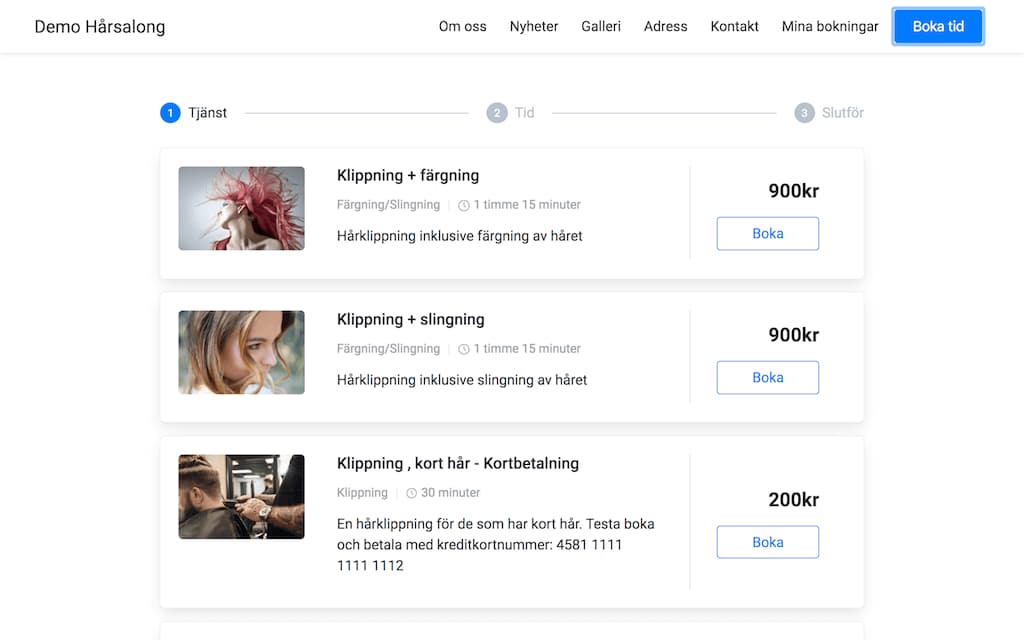Click step 1 Tjänst circle

[x=170, y=113]
